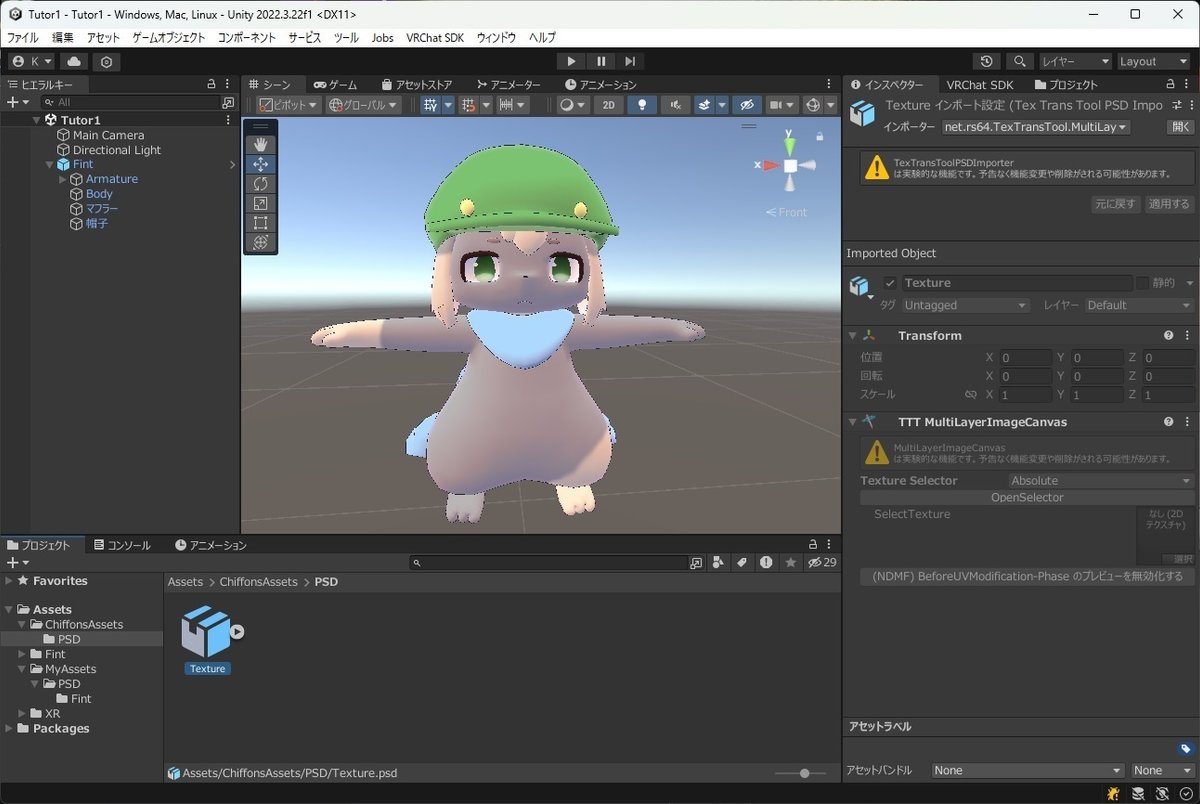Click search by label icon in Project
Image resolution: width=1200 pixels, height=804 pixels.
(x=742, y=563)
